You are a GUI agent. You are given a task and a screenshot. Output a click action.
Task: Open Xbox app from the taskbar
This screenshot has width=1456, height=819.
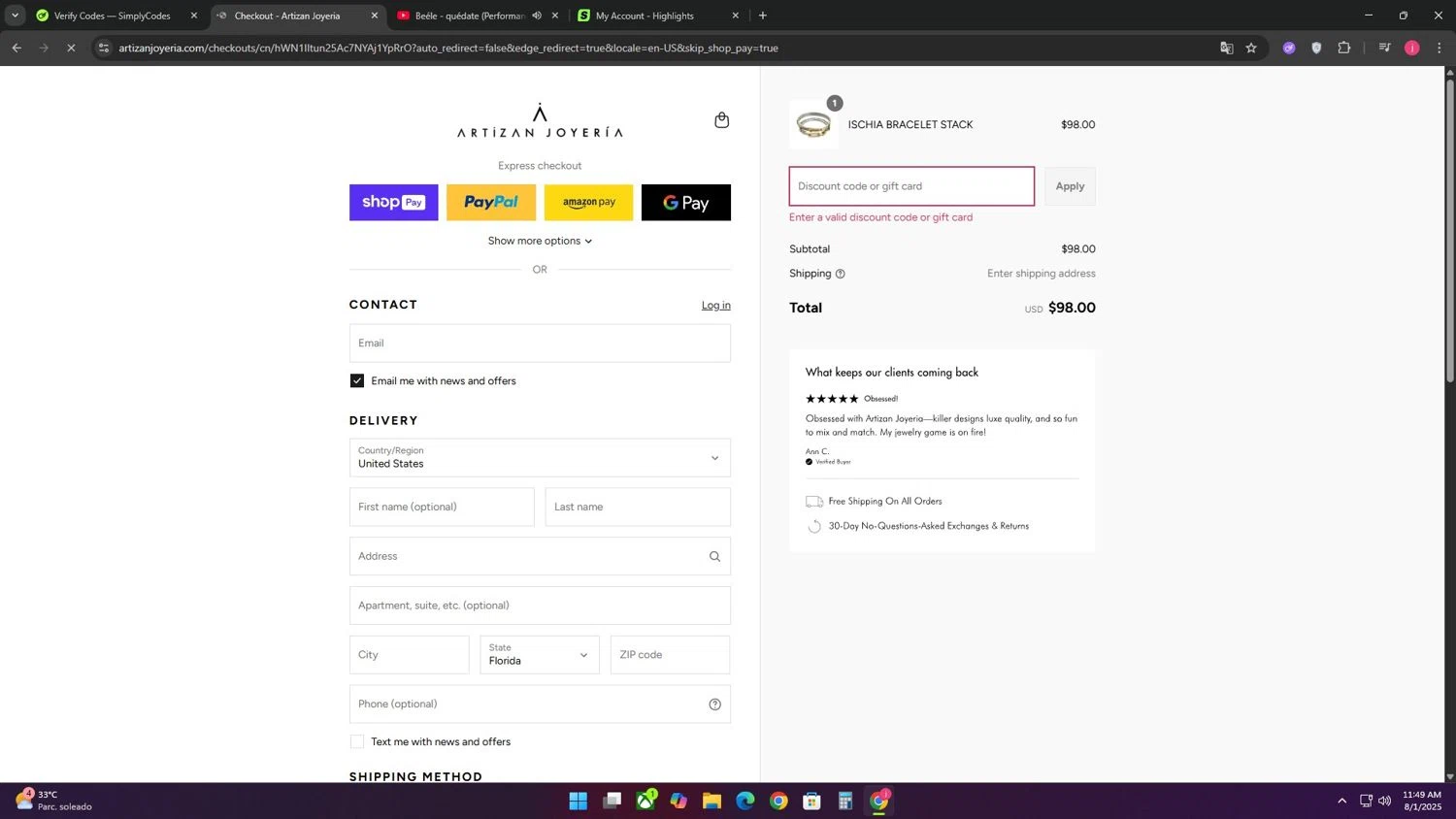tap(645, 801)
